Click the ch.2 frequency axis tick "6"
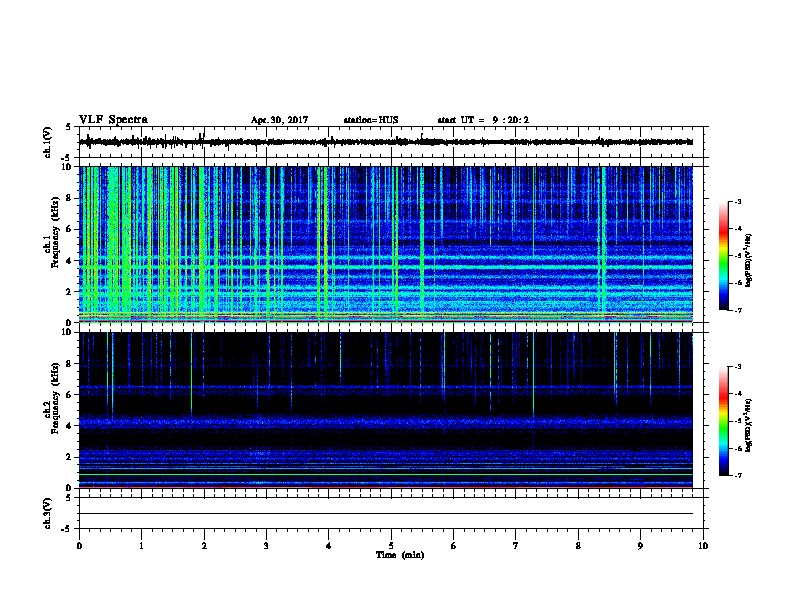The image size is (792, 612). point(69,395)
